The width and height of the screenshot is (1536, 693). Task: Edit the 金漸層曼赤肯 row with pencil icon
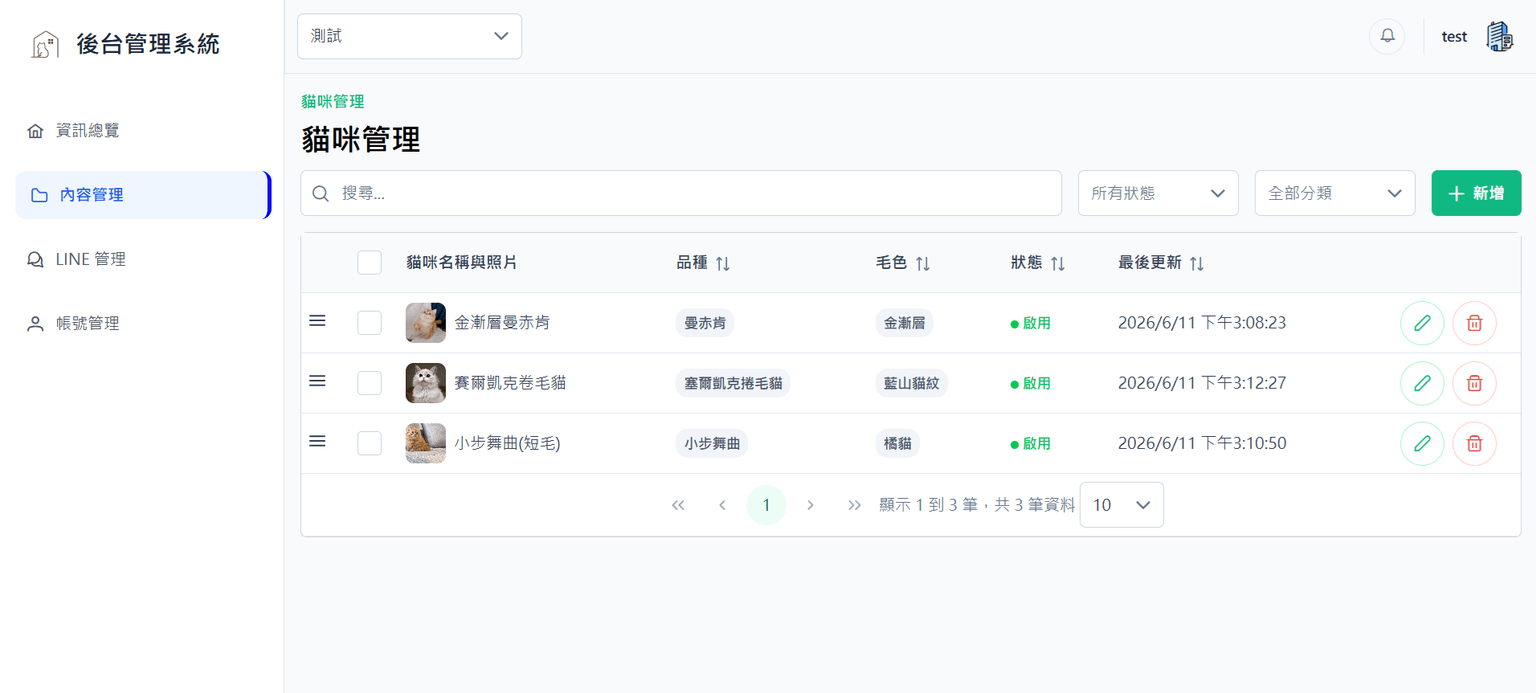1422,323
